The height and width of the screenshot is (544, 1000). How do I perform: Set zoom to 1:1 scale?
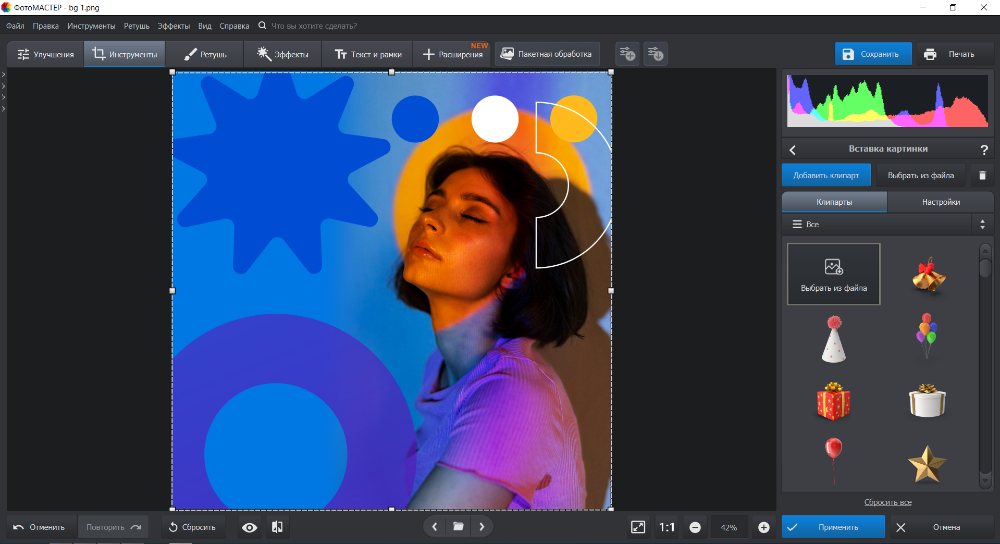point(667,527)
